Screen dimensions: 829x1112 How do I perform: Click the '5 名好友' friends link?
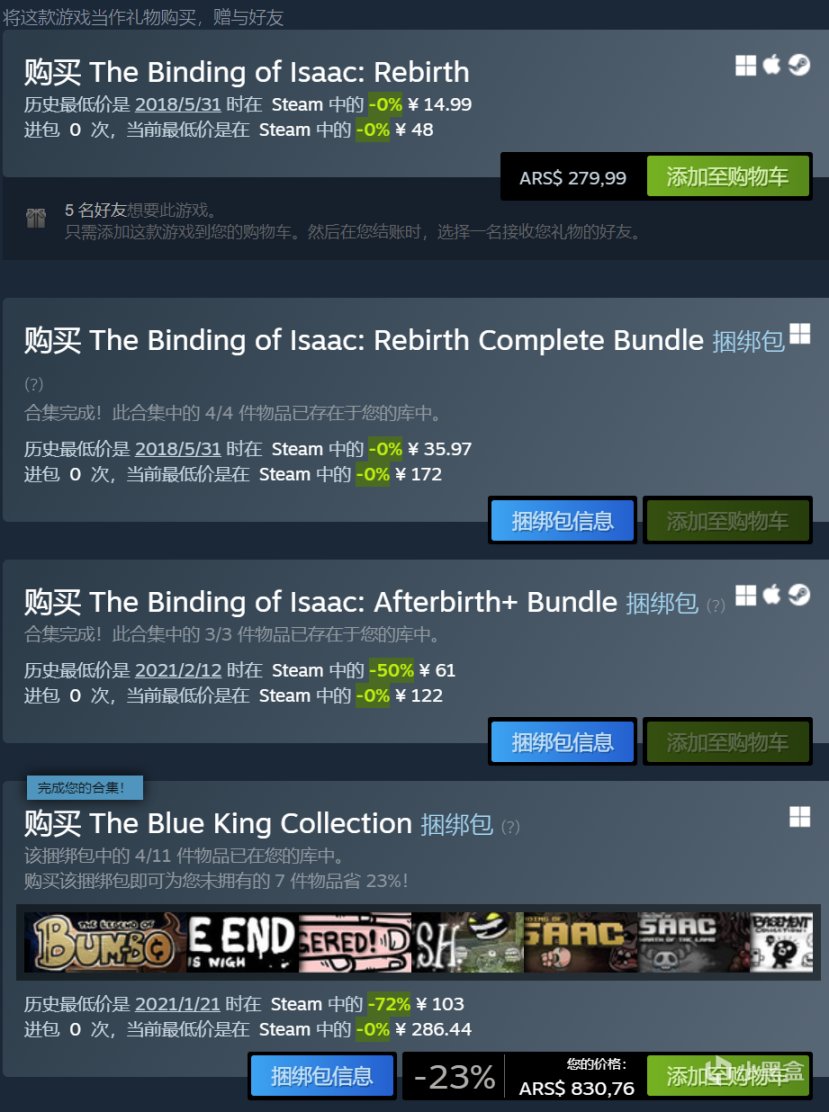point(96,210)
